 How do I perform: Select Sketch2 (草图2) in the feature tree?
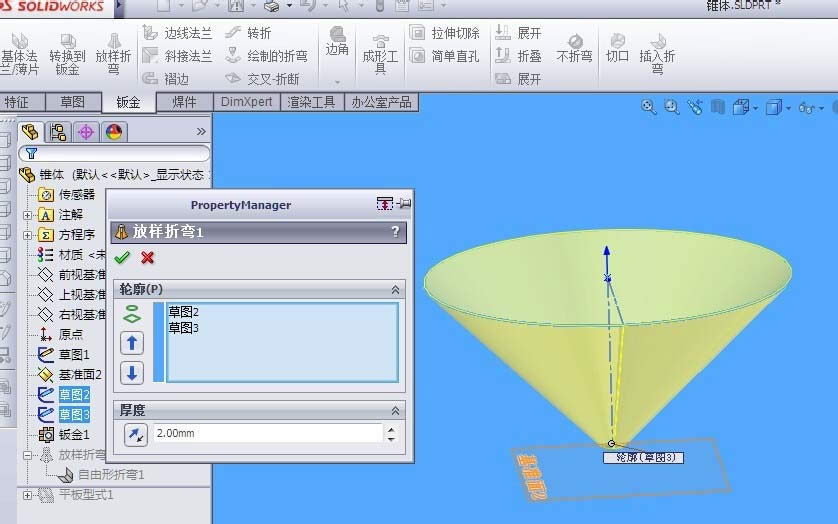click(64, 395)
